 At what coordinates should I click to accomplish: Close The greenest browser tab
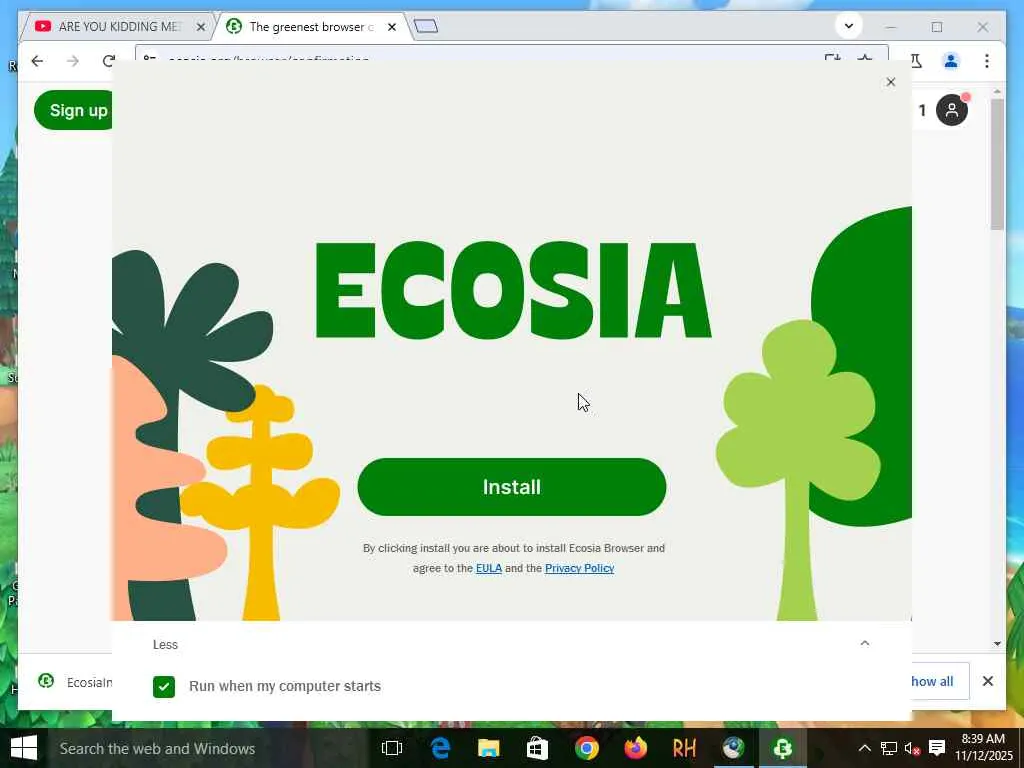[392, 27]
